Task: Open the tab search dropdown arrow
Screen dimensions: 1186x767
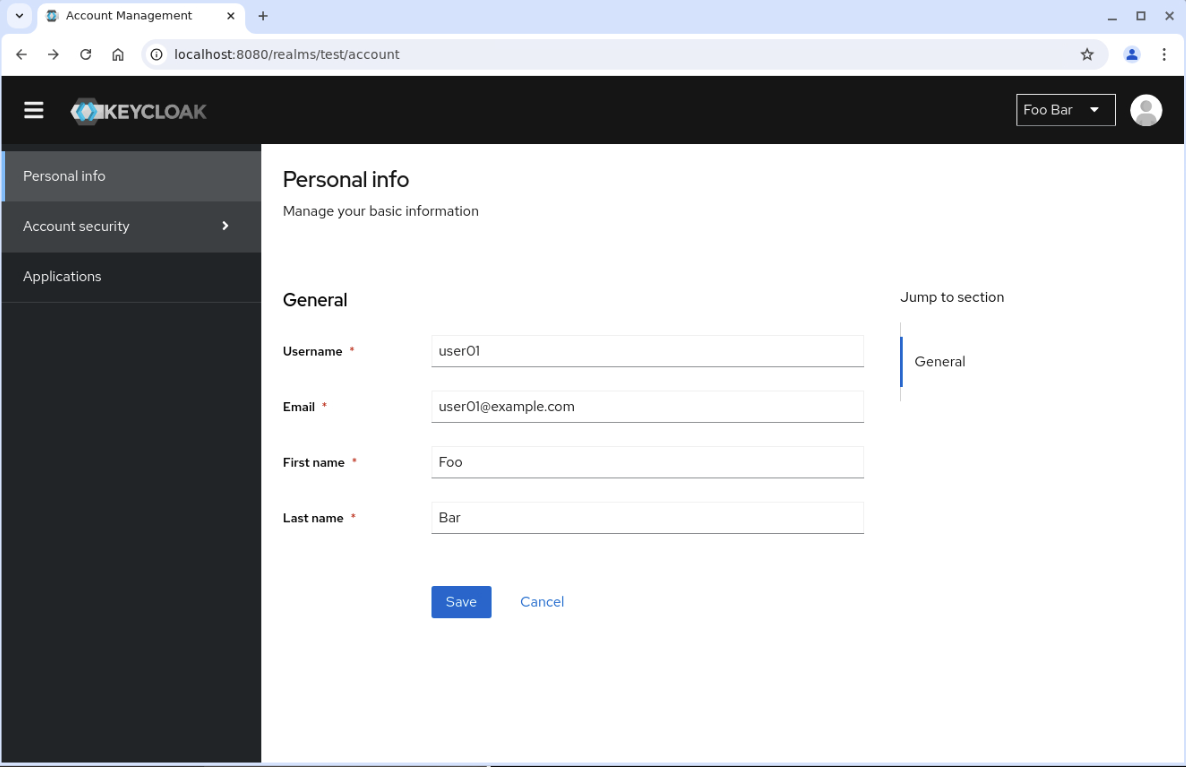Action: (20, 16)
